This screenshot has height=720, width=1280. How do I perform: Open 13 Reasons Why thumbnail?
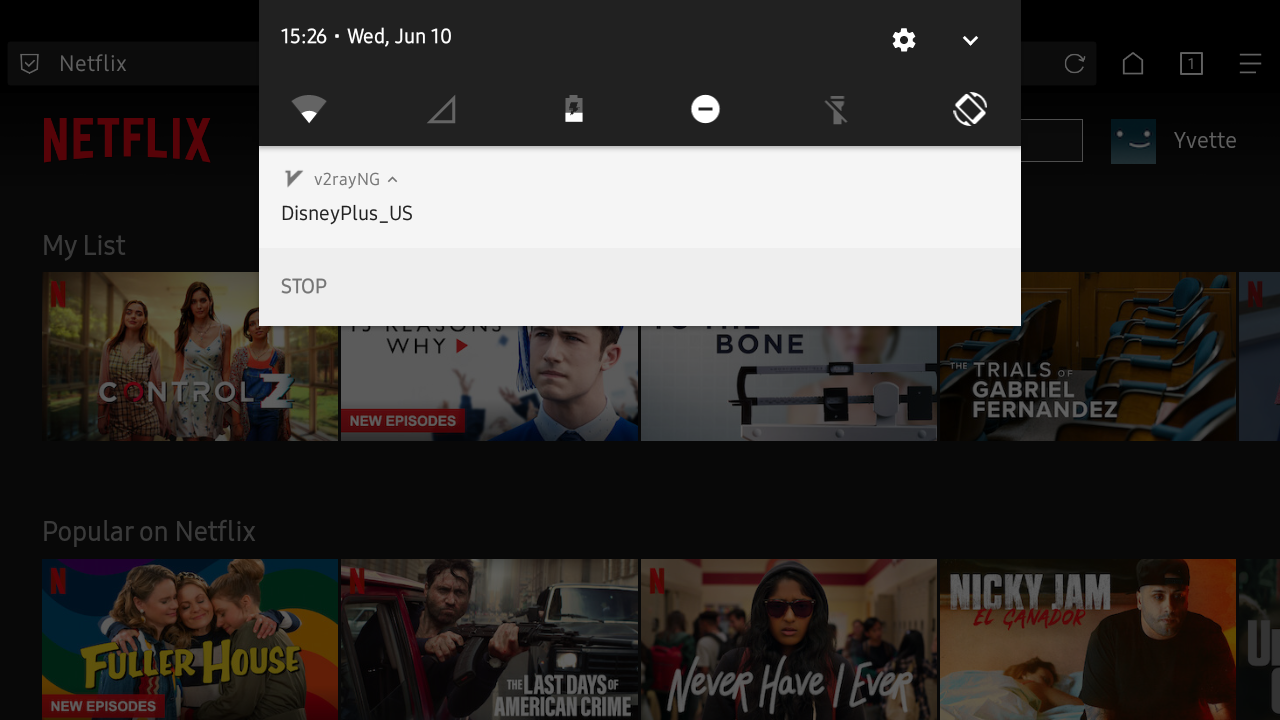coord(490,383)
